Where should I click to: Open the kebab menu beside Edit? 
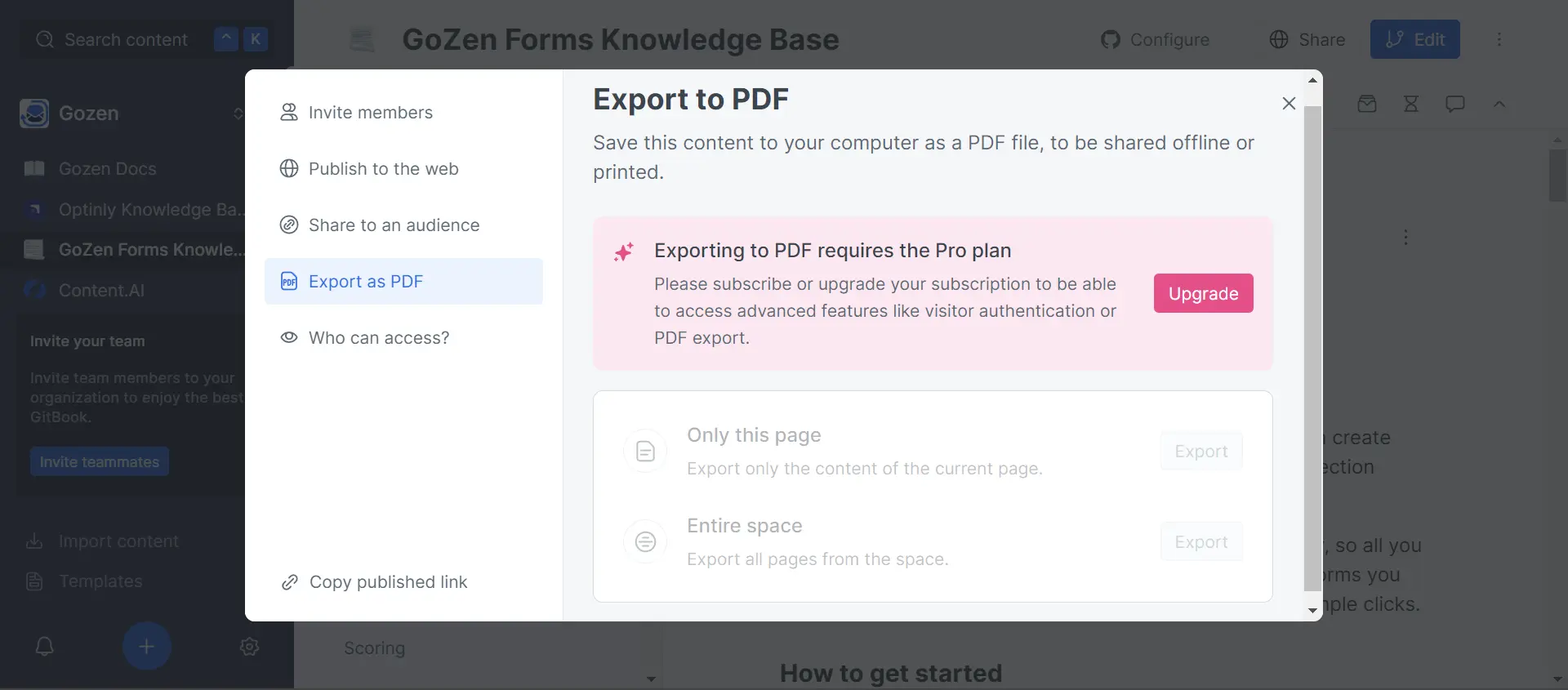coord(1499,39)
